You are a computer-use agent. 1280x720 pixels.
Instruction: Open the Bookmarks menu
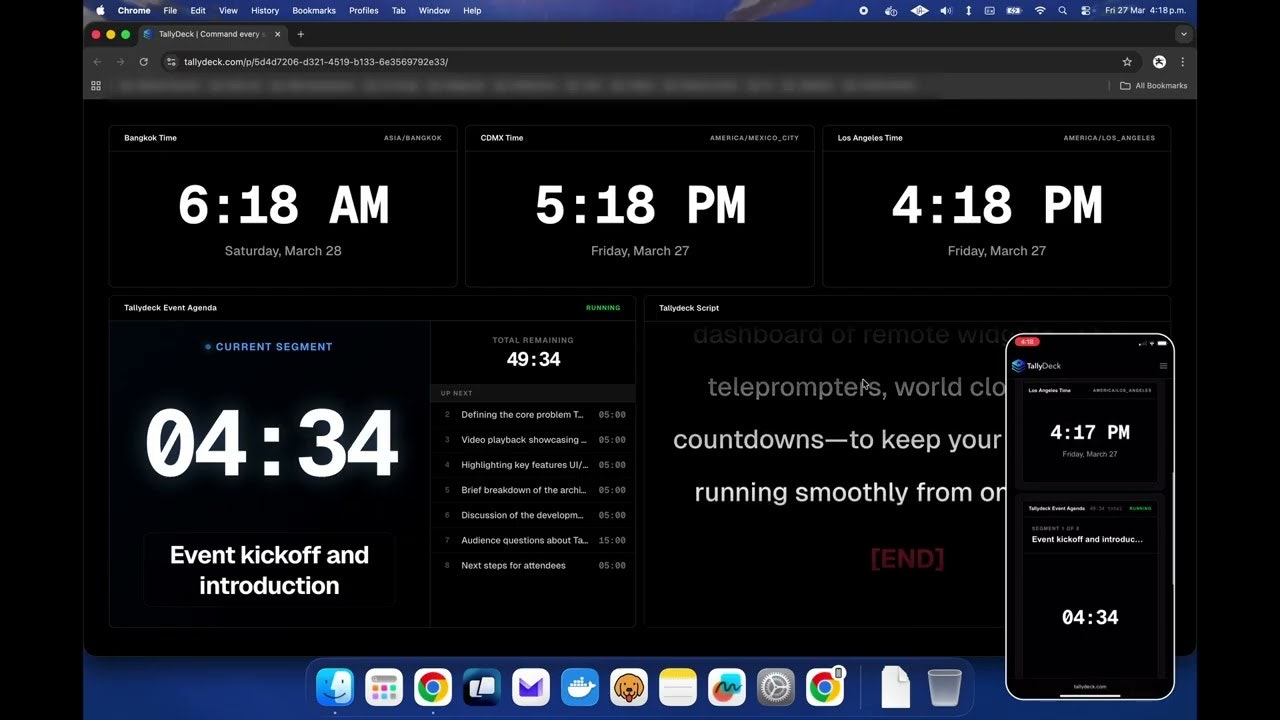point(315,10)
